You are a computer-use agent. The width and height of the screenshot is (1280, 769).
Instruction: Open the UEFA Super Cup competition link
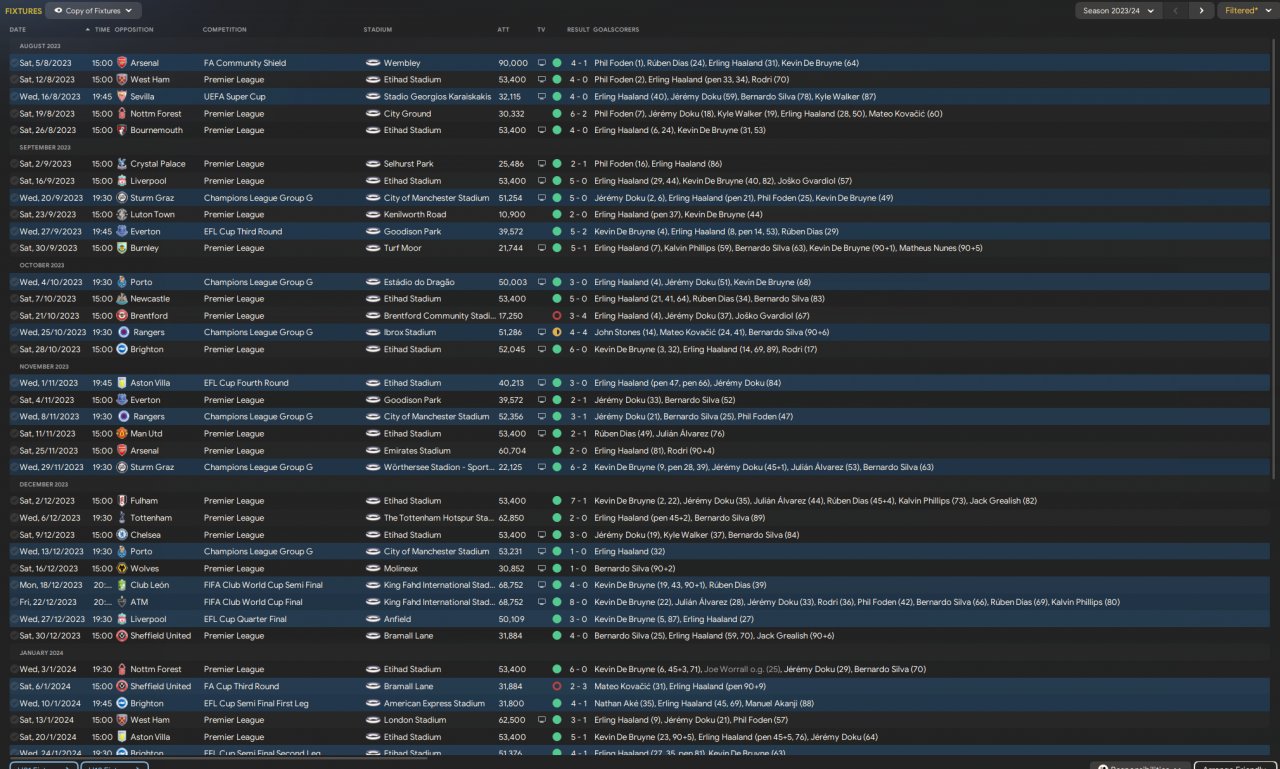[x=235, y=97]
